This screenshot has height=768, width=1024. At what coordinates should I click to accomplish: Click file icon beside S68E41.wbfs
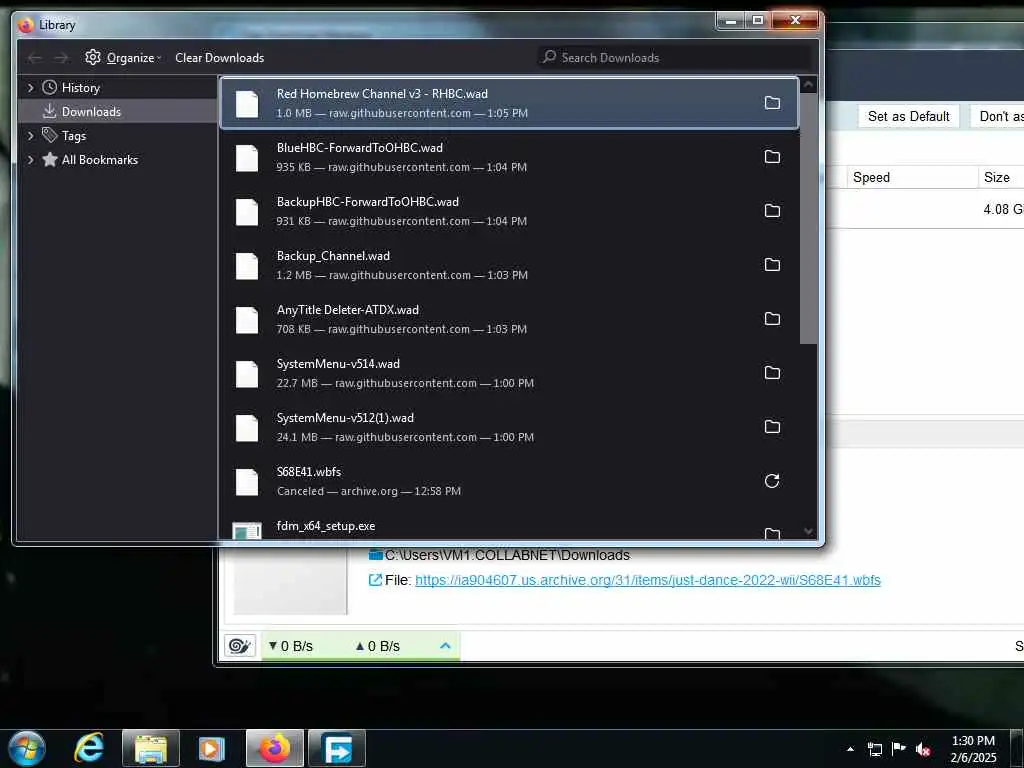(x=247, y=482)
